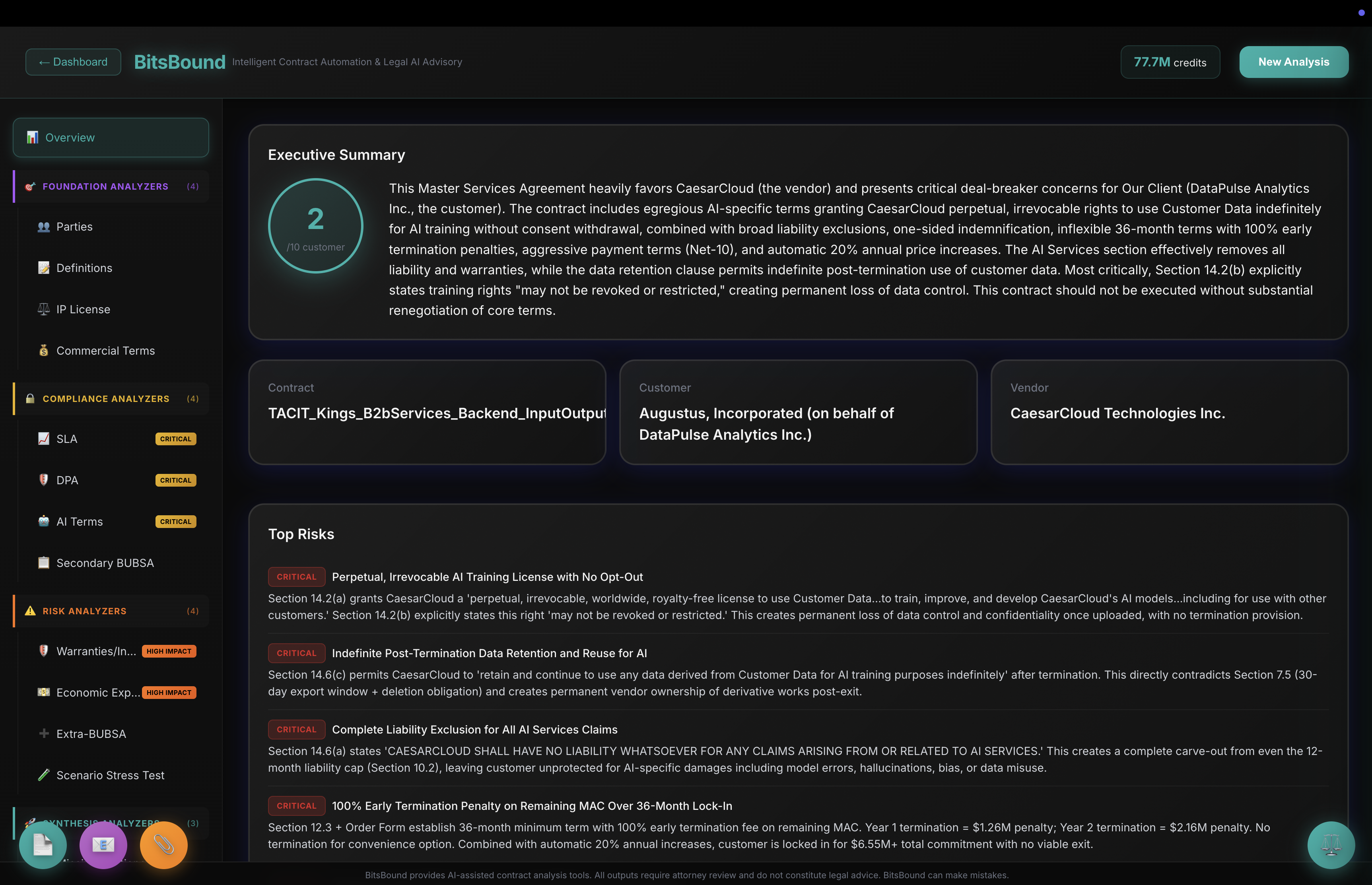
Task: Open the DPA analyzer
Action: click(67, 480)
